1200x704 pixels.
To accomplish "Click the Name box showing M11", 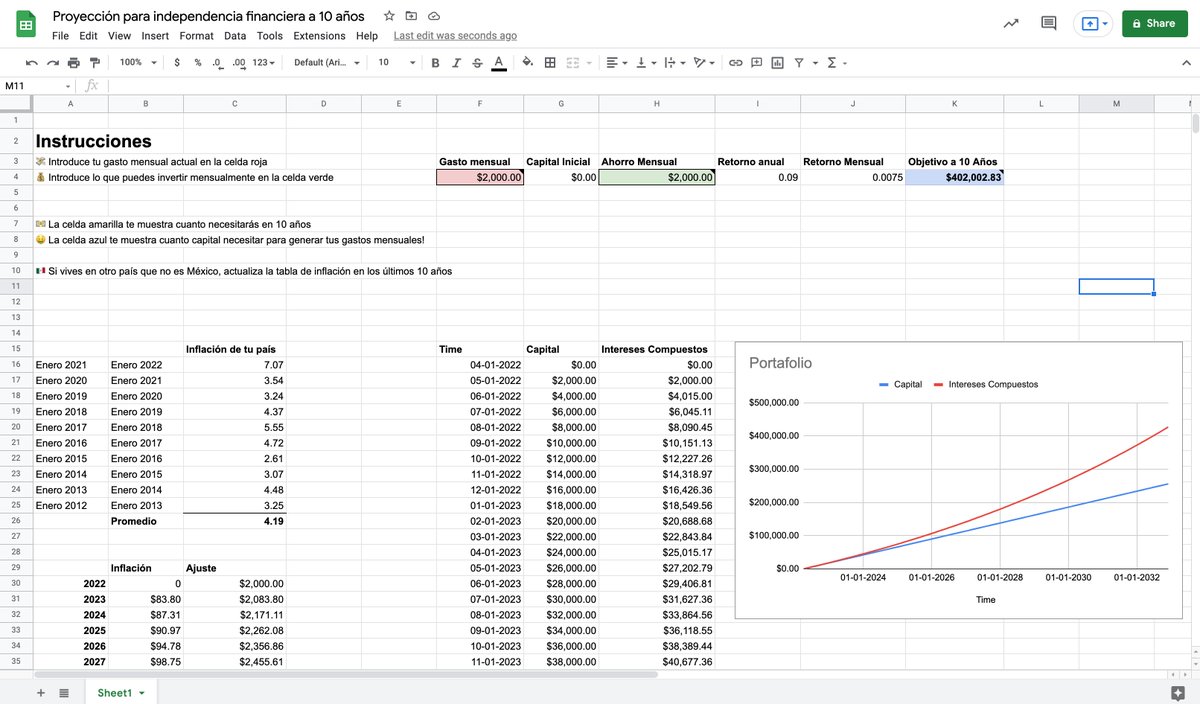I will 38,86.
